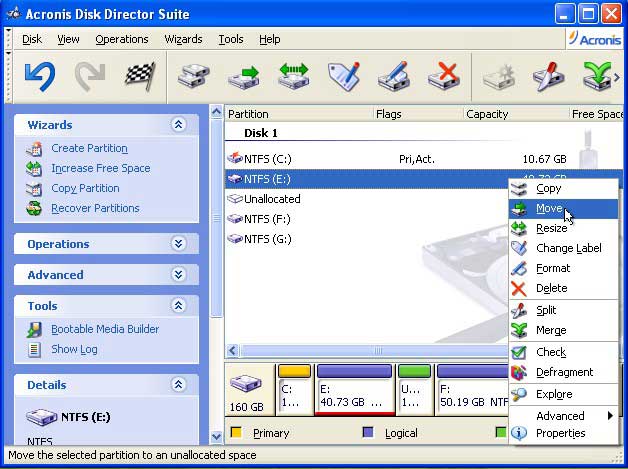Viewport: 628px width, 469px height.
Task: Show more toolbar buttons via chevron
Action: tap(617, 77)
